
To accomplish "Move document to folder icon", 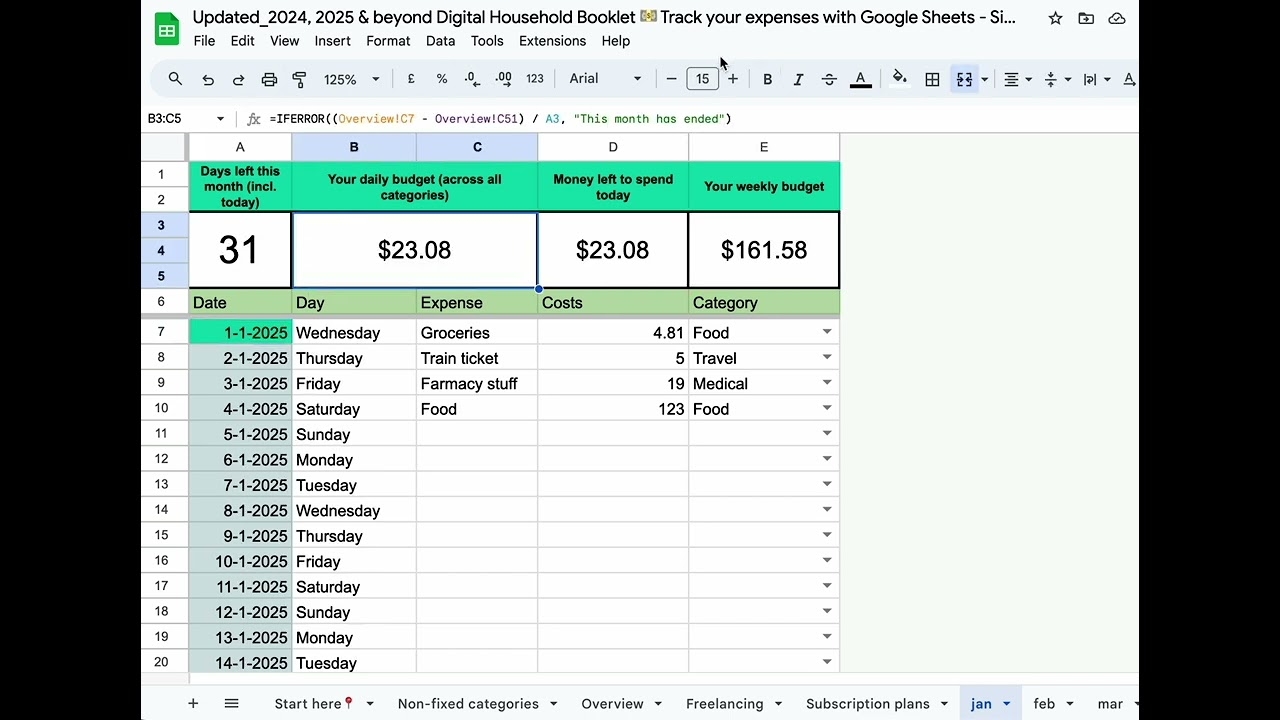I will click(x=1086, y=18).
